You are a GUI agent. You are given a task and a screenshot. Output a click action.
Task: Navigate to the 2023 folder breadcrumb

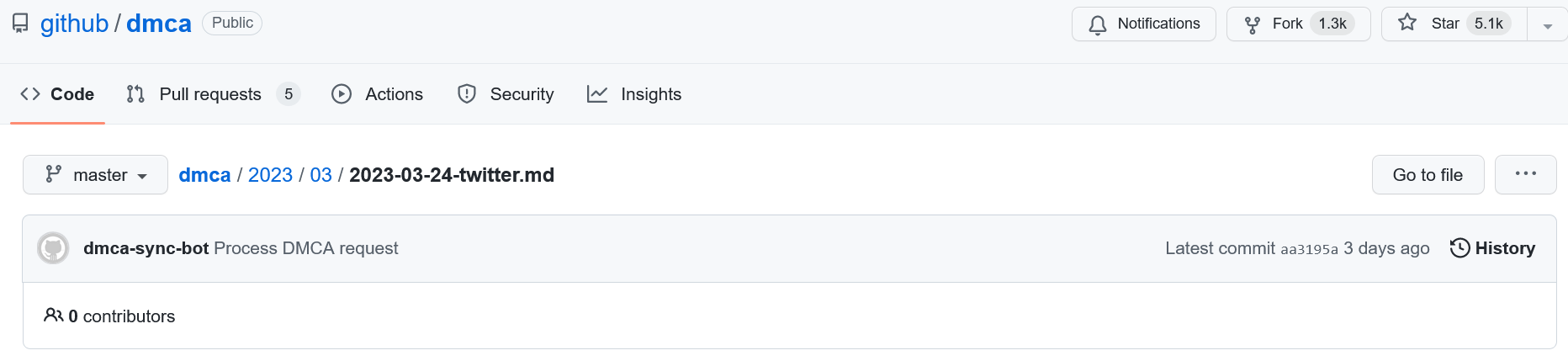[270, 175]
